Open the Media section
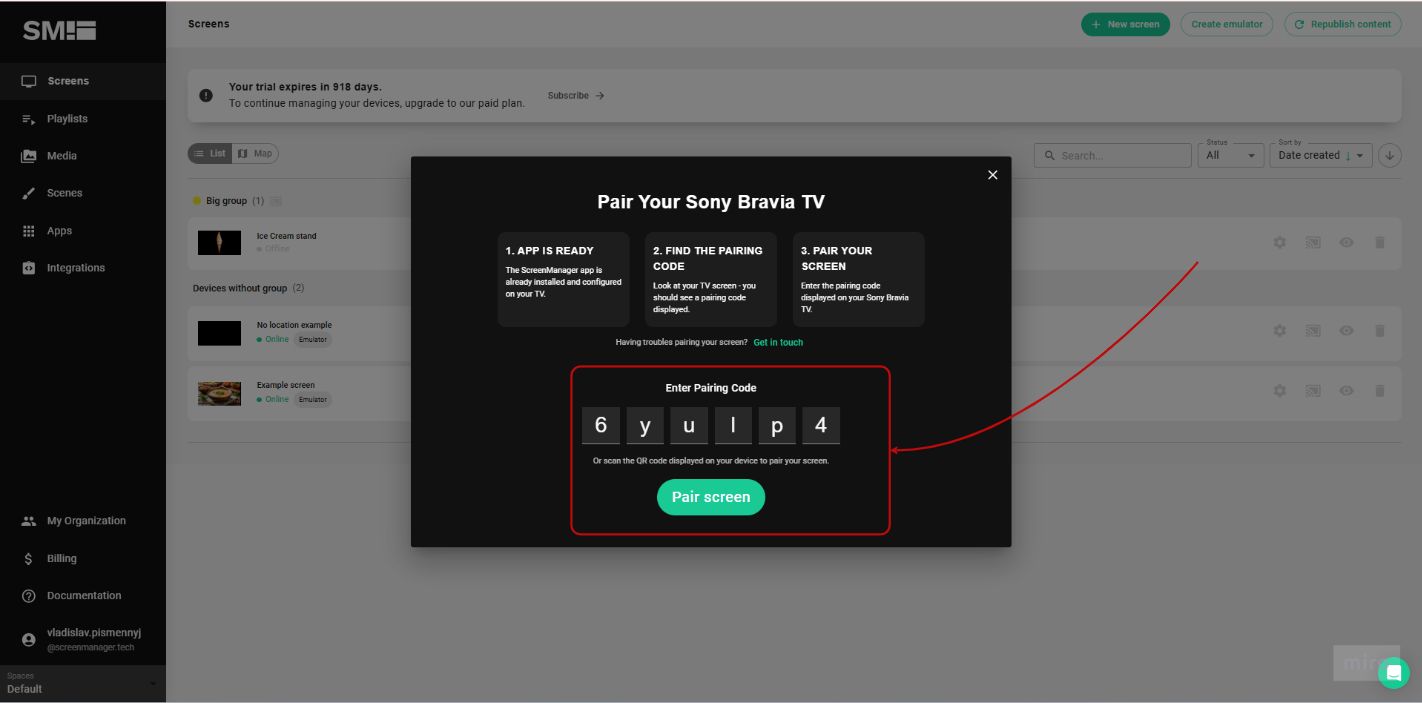The width and height of the screenshot is (1422, 703). (83, 156)
